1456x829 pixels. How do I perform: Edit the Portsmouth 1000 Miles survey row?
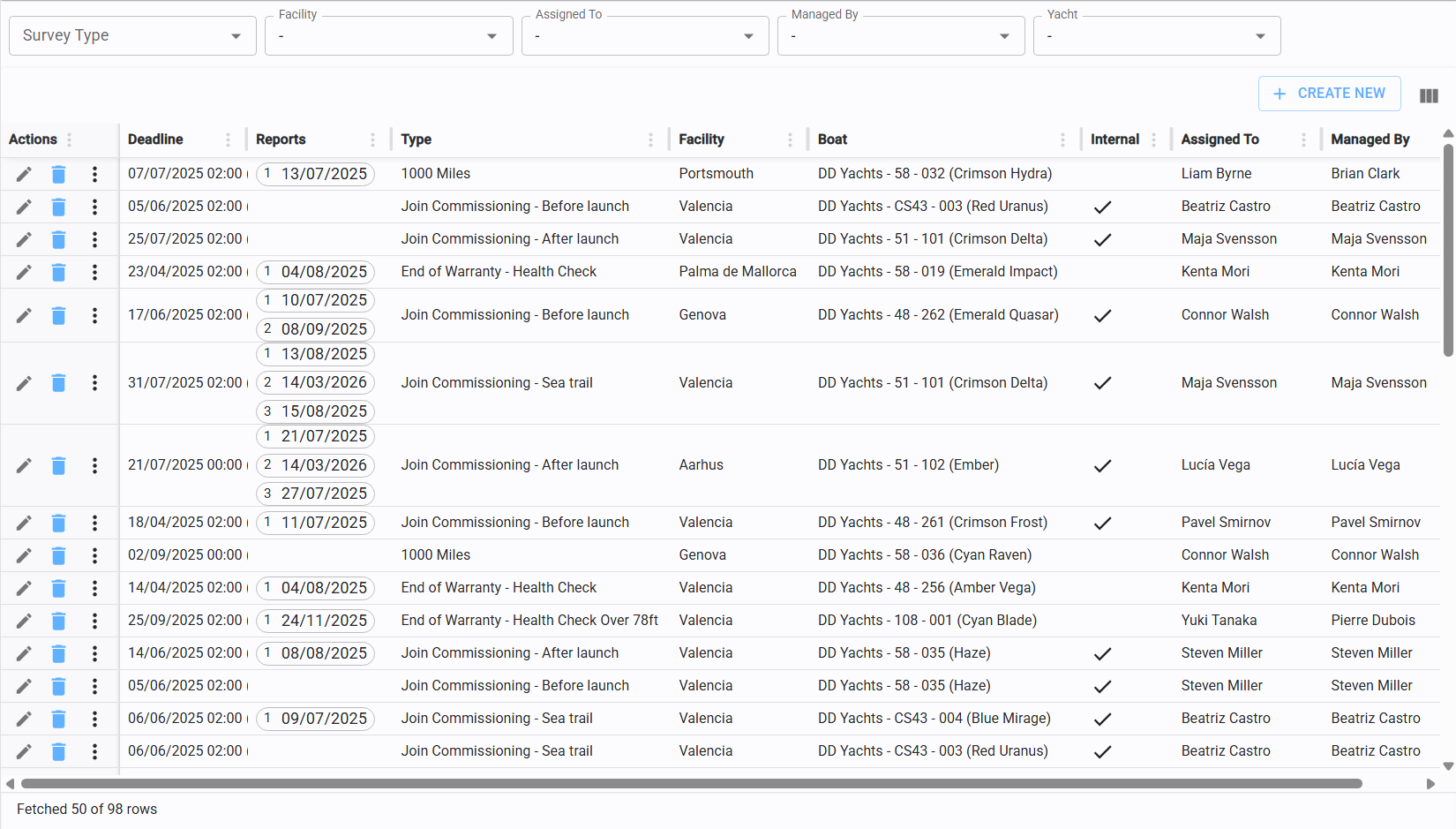tap(24, 175)
